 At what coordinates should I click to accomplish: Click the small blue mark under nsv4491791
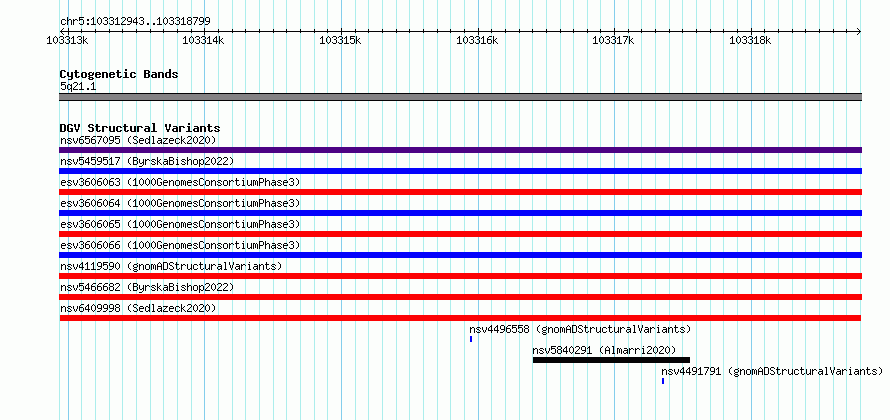coord(663,381)
